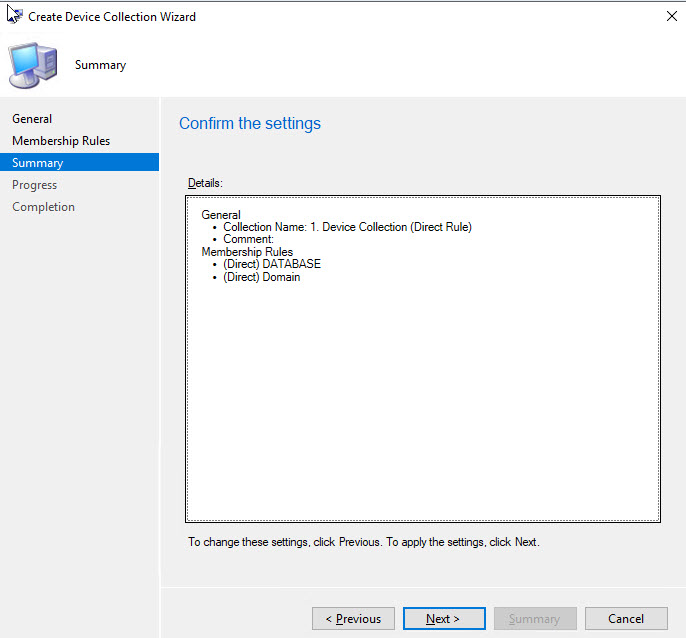Screen dimensions: 686x638
Task: Click the Comment line in the details
Action: pos(248,240)
